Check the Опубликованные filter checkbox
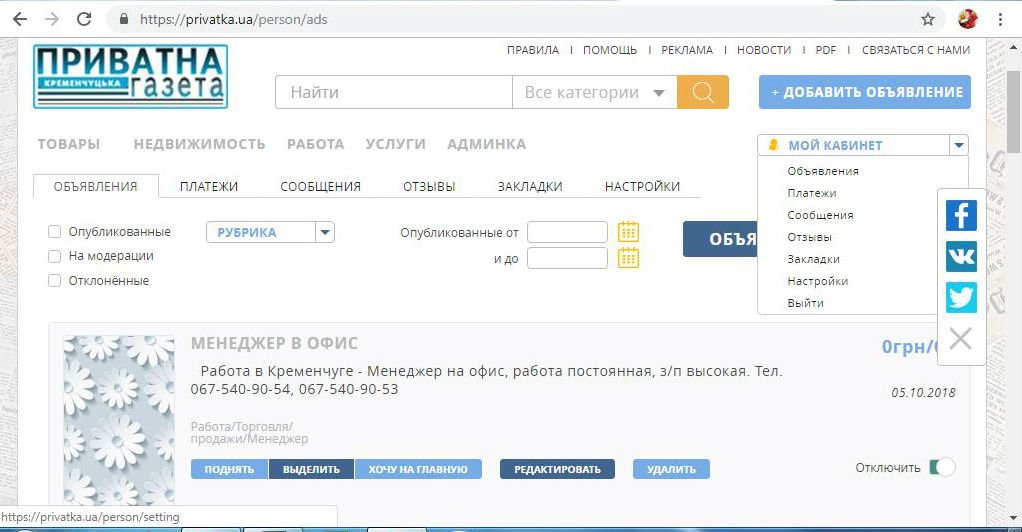Viewport: 1022px width, 532px height. pos(55,232)
